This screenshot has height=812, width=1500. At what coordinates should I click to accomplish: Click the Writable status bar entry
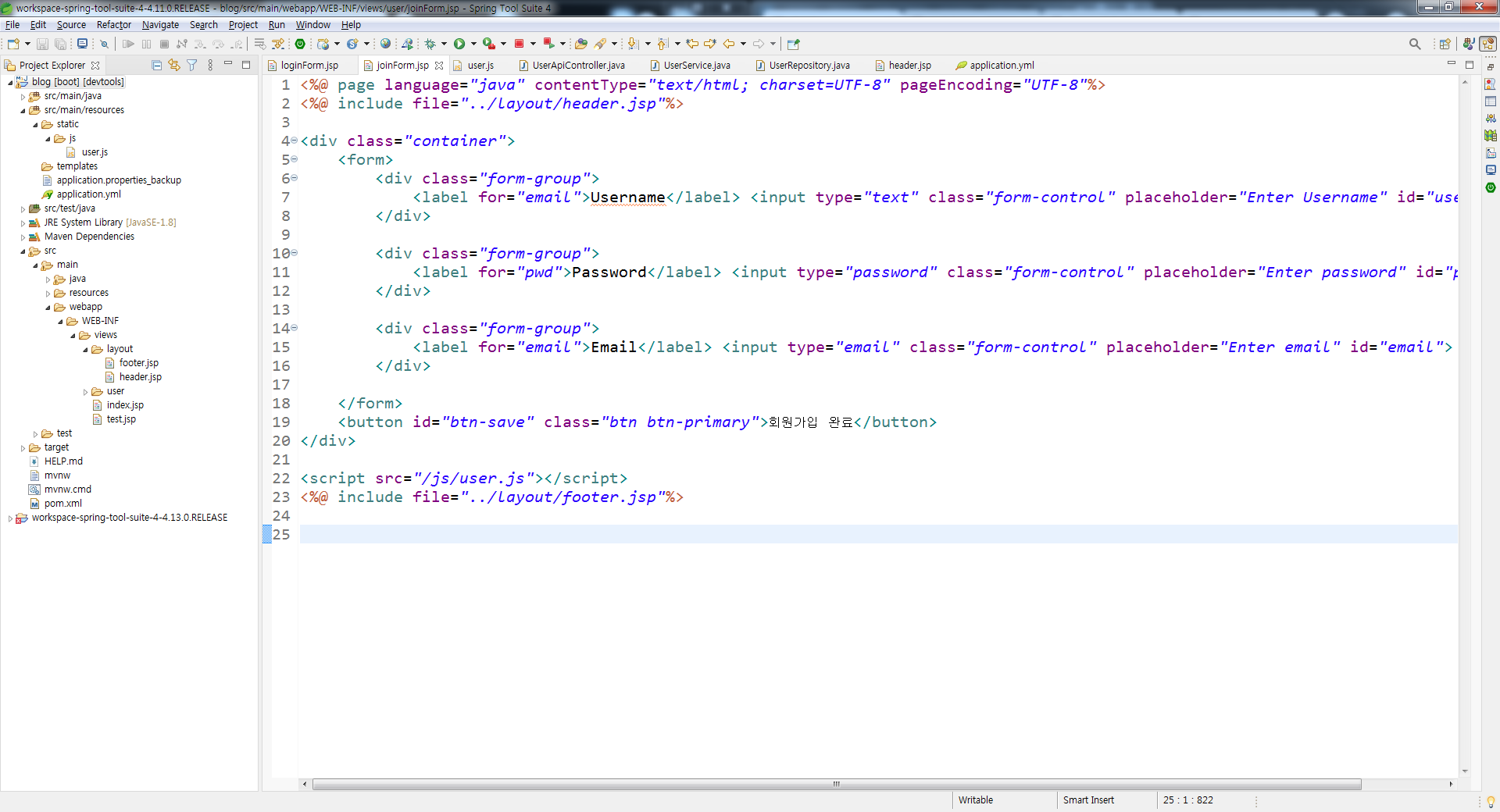(976, 800)
